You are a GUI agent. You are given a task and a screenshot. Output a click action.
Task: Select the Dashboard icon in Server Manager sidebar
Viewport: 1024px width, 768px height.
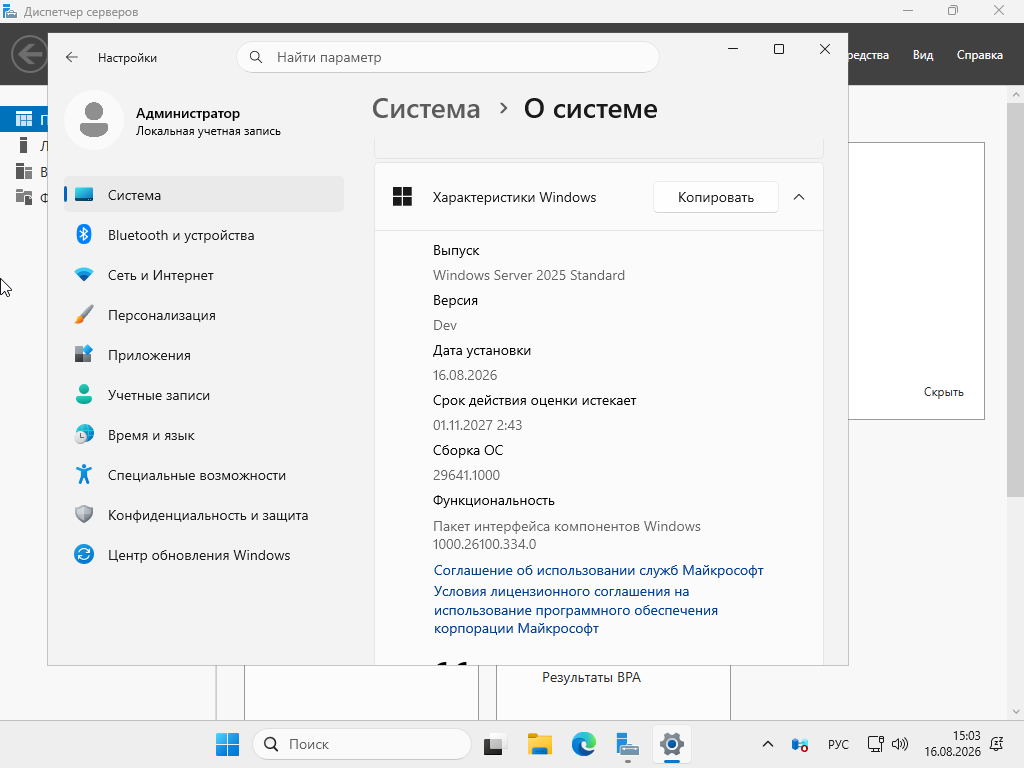(24, 119)
